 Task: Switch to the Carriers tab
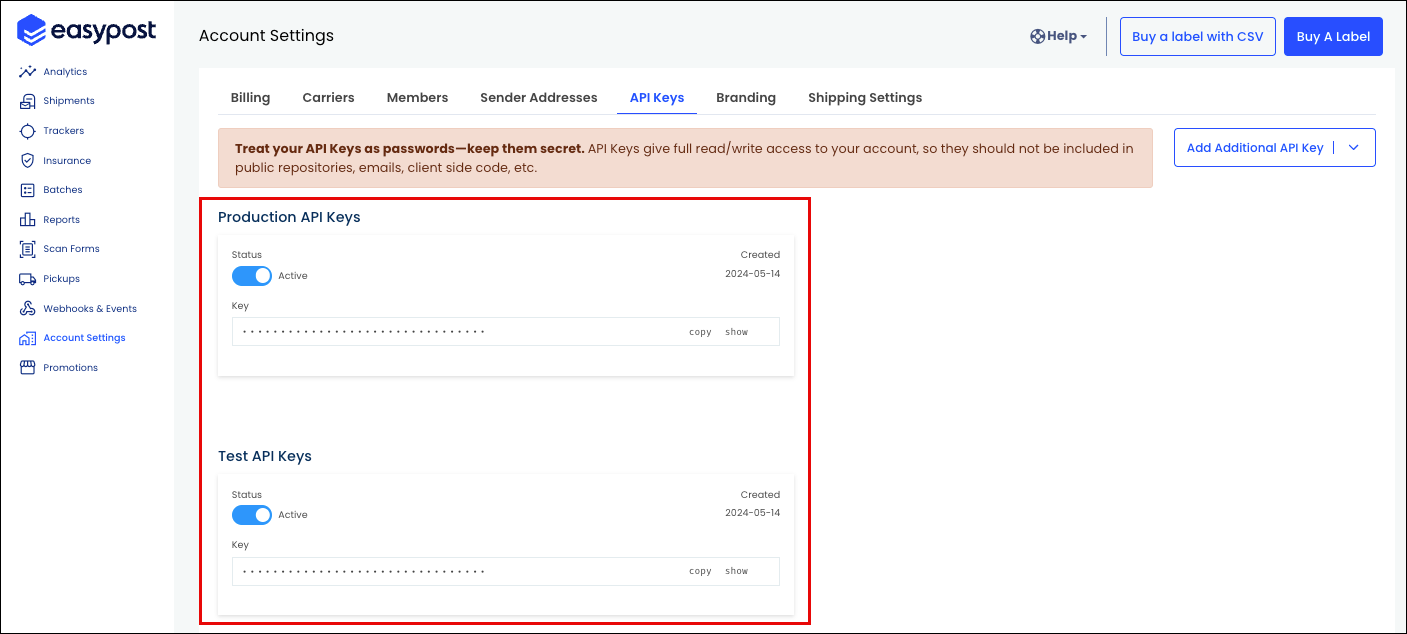tap(328, 98)
